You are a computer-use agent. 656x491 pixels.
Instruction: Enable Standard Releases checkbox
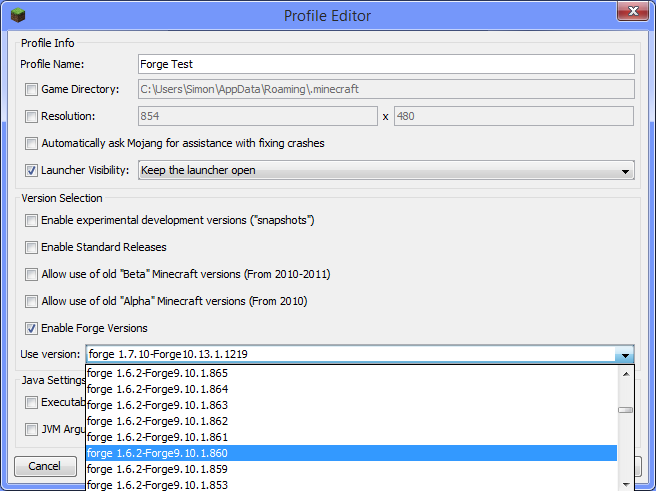coord(31,247)
